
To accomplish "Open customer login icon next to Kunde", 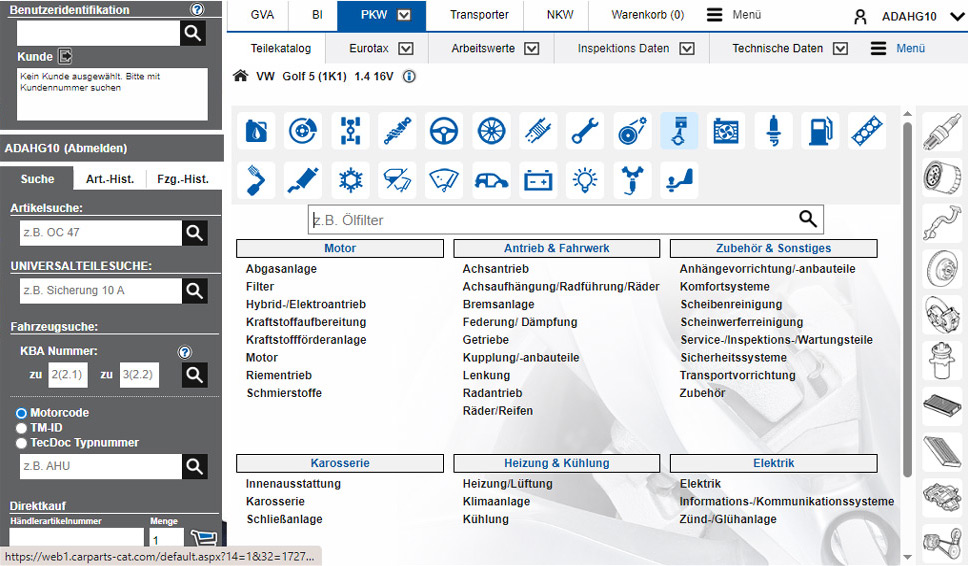I will coord(65,56).
